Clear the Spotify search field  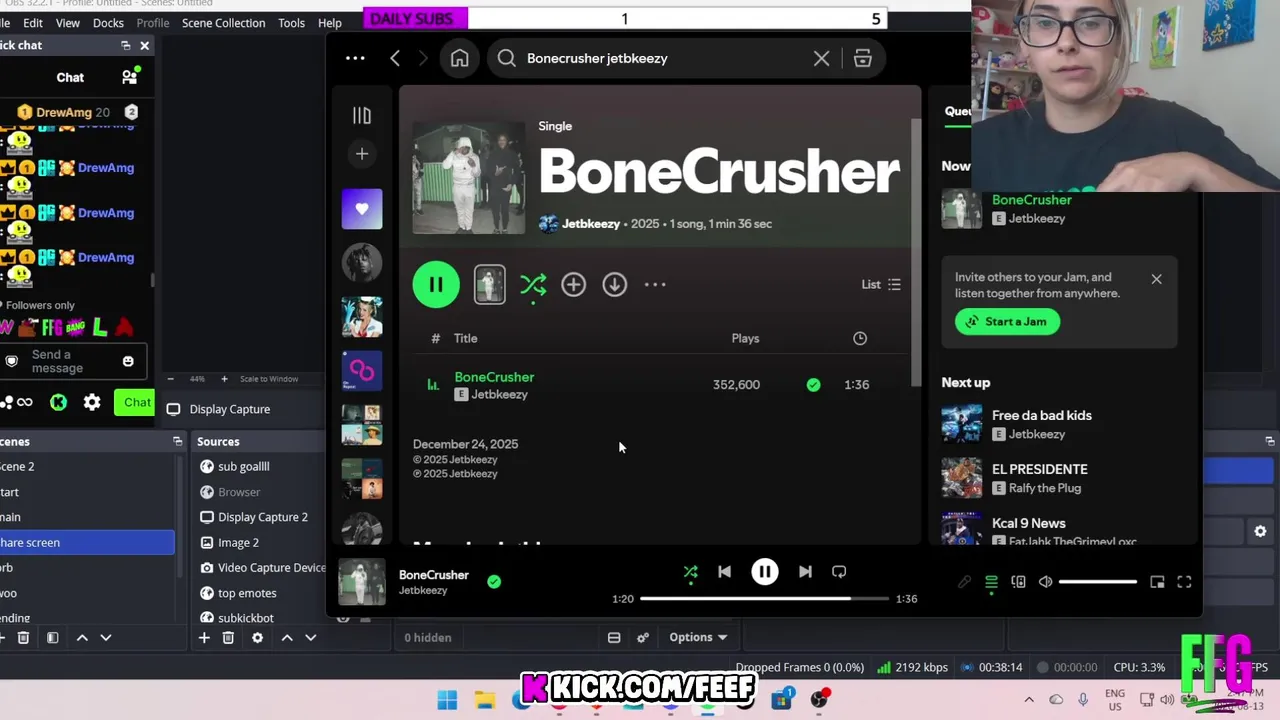821,58
